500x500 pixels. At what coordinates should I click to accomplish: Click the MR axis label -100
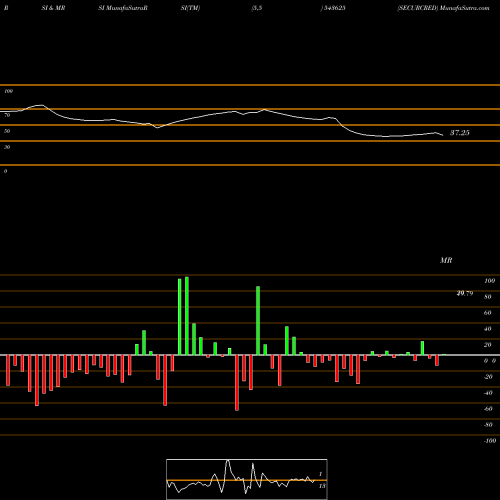coord(490,441)
